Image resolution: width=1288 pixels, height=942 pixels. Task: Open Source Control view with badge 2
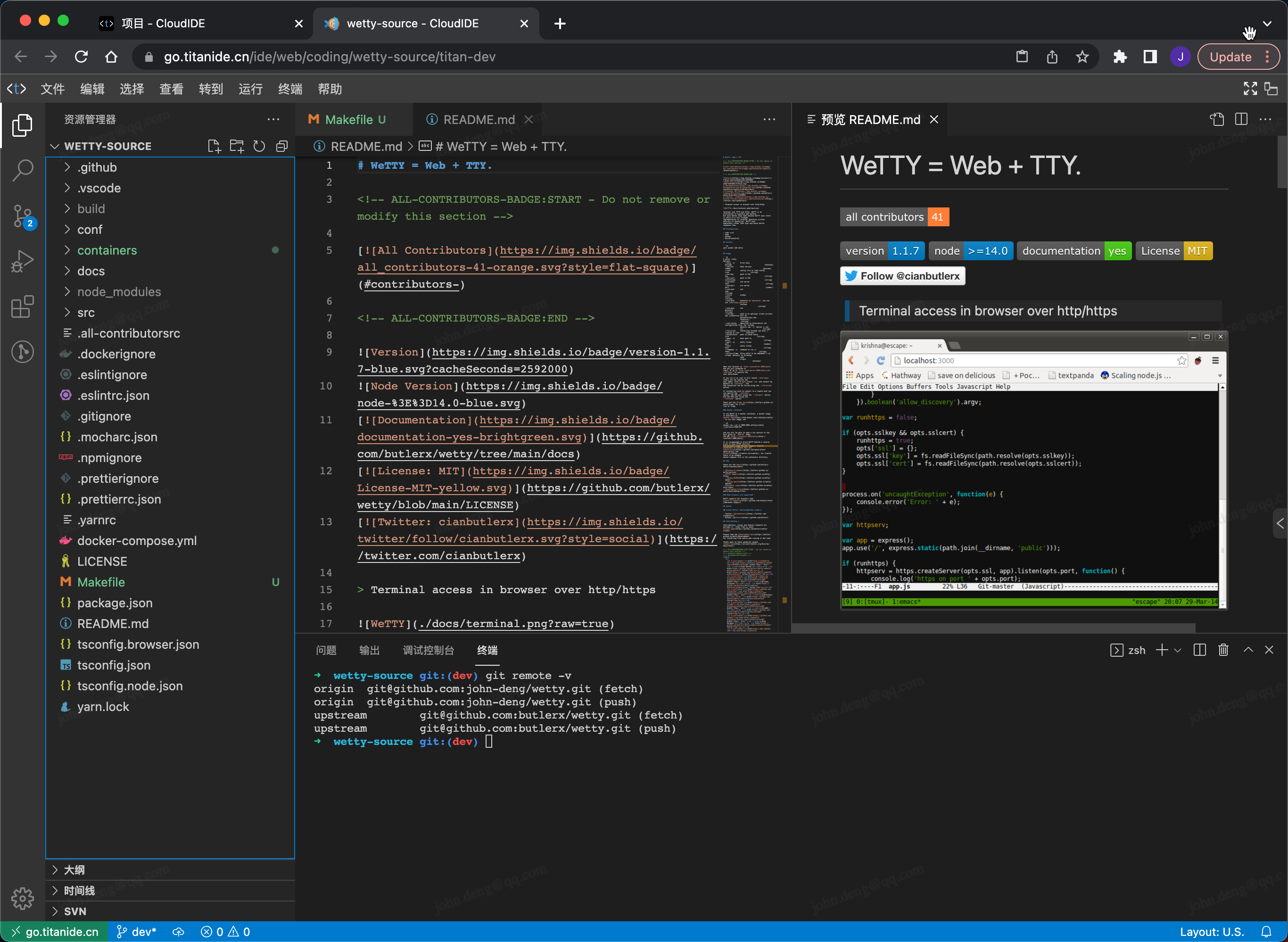(23, 217)
